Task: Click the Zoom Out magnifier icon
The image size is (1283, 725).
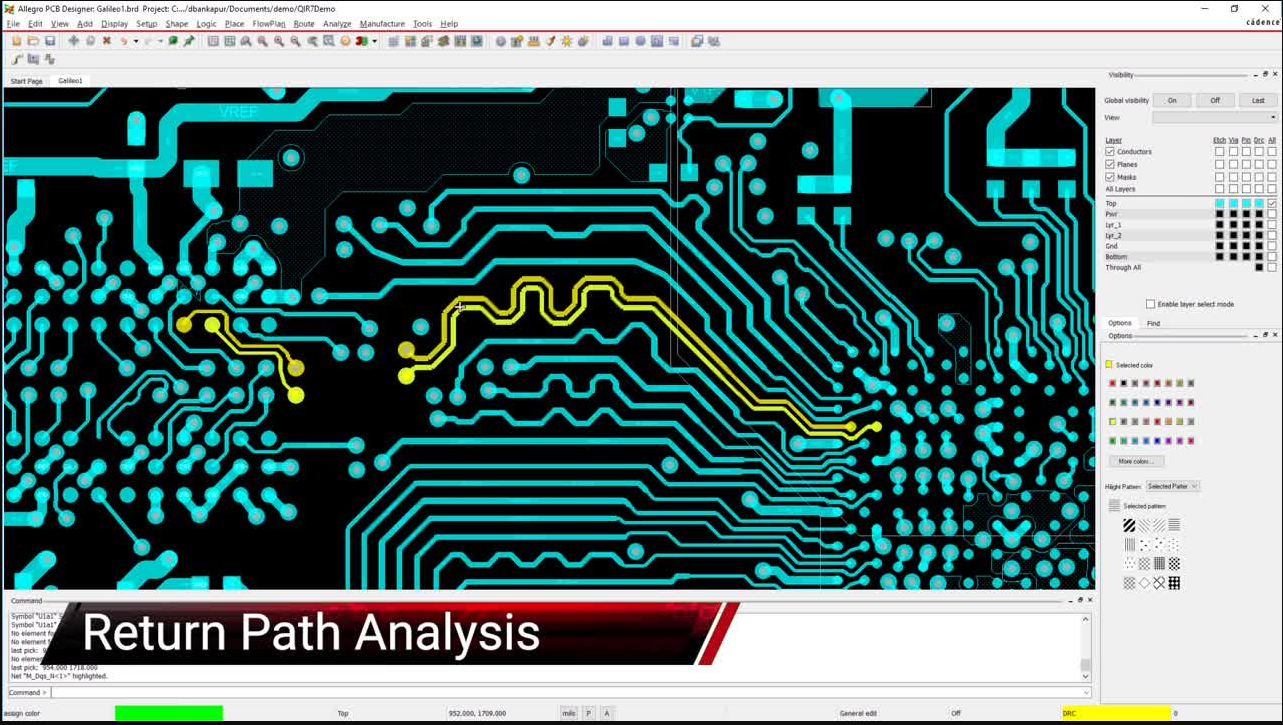Action: (x=295, y=41)
